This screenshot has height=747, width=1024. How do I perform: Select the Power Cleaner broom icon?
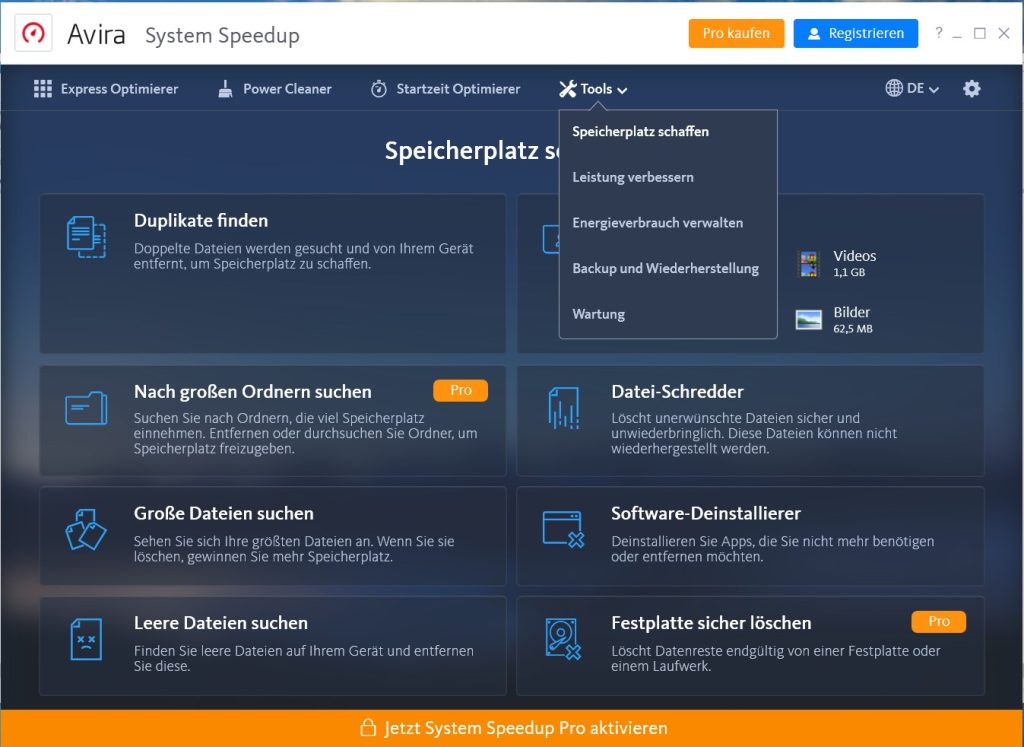[225, 89]
